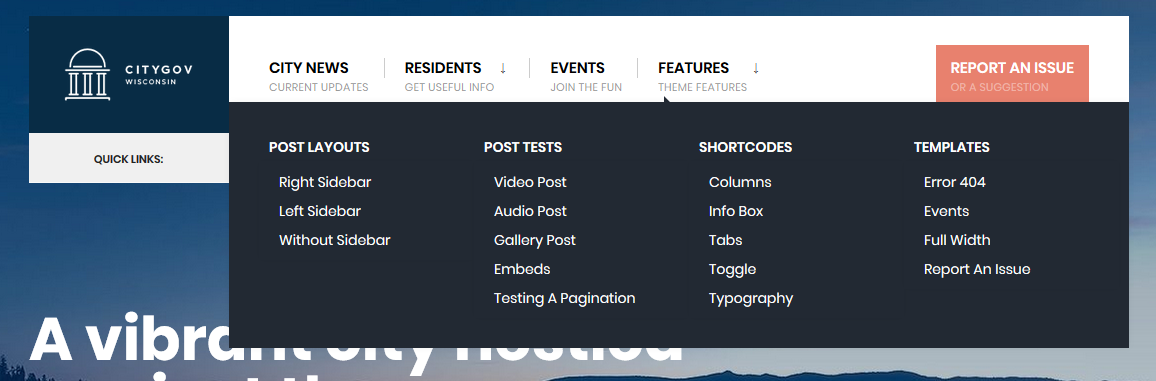Click the CityGov building logo icon
Screen dimensions: 1156x381
tap(88, 74)
